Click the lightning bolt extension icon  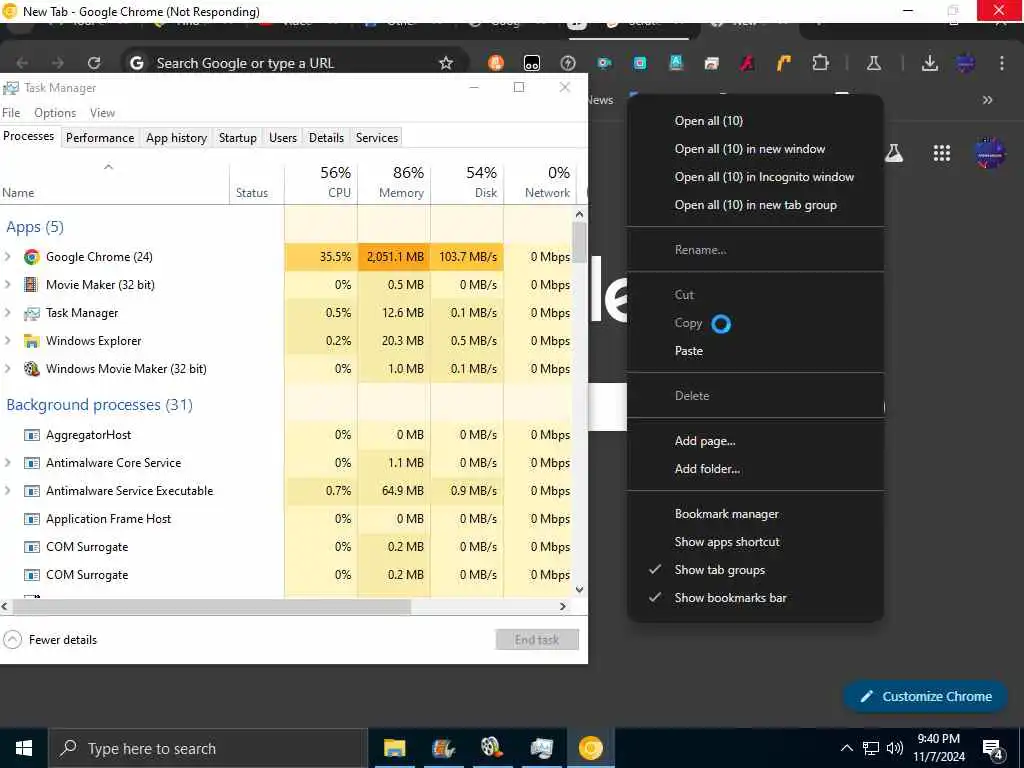568,63
